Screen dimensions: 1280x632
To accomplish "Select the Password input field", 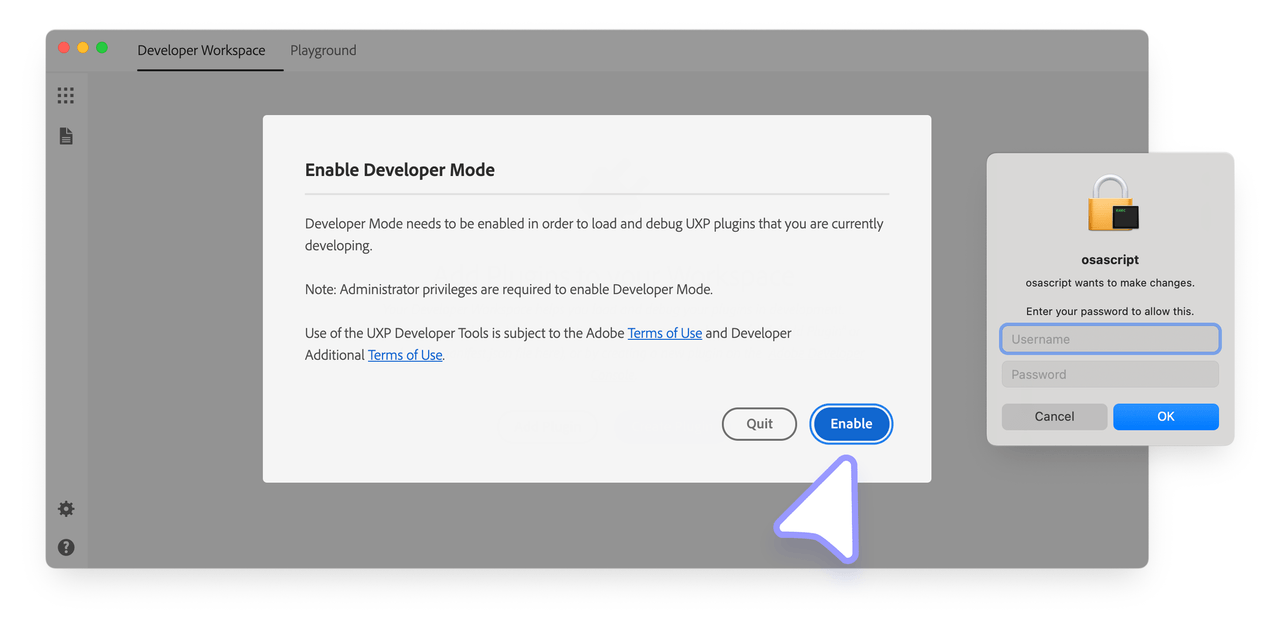I will click(1110, 374).
